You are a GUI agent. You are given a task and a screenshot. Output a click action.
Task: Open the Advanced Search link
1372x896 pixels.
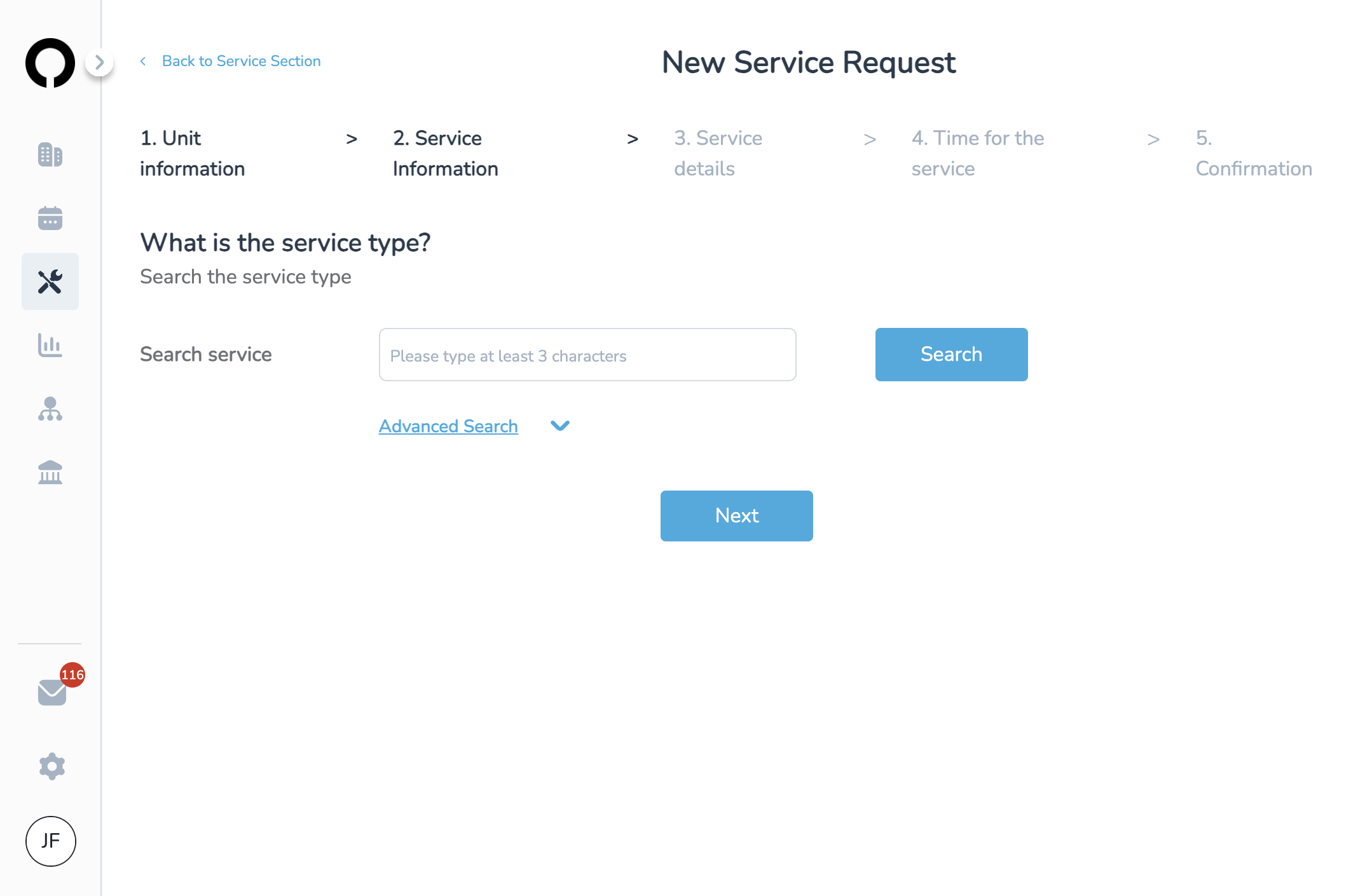448,426
